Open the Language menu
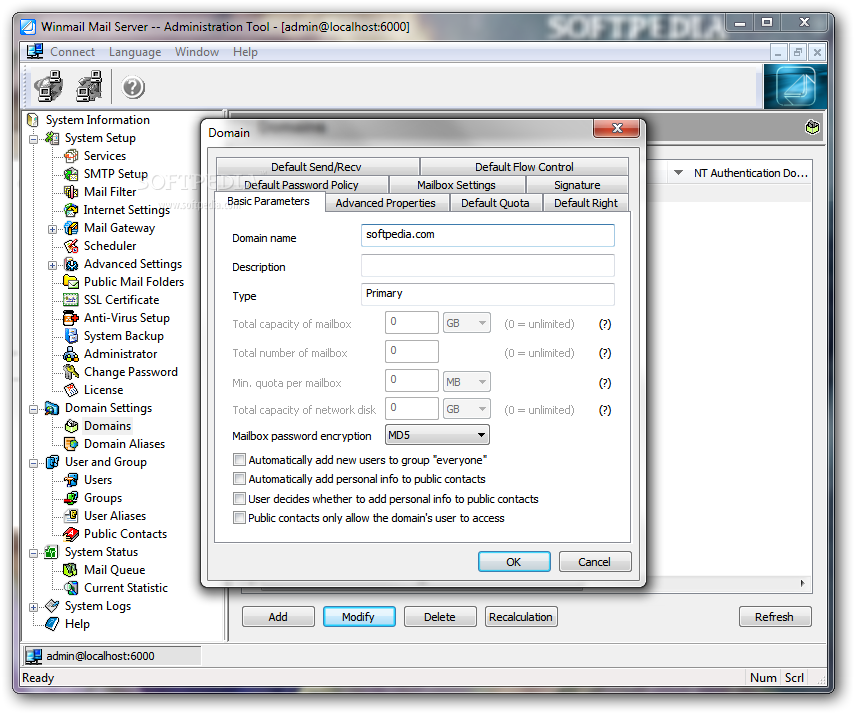The width and height of the screenshot is (855, 714). 135,52
